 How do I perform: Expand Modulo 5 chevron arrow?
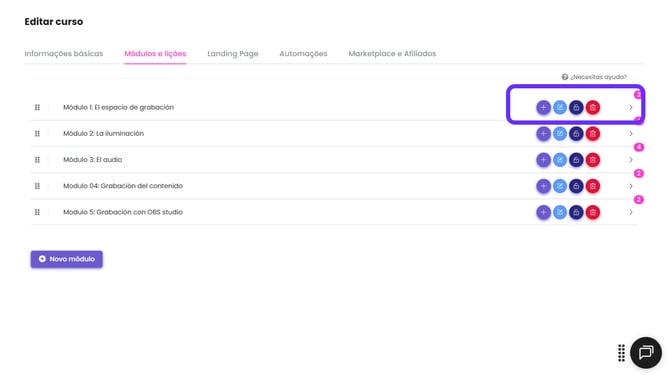point(631,212)
